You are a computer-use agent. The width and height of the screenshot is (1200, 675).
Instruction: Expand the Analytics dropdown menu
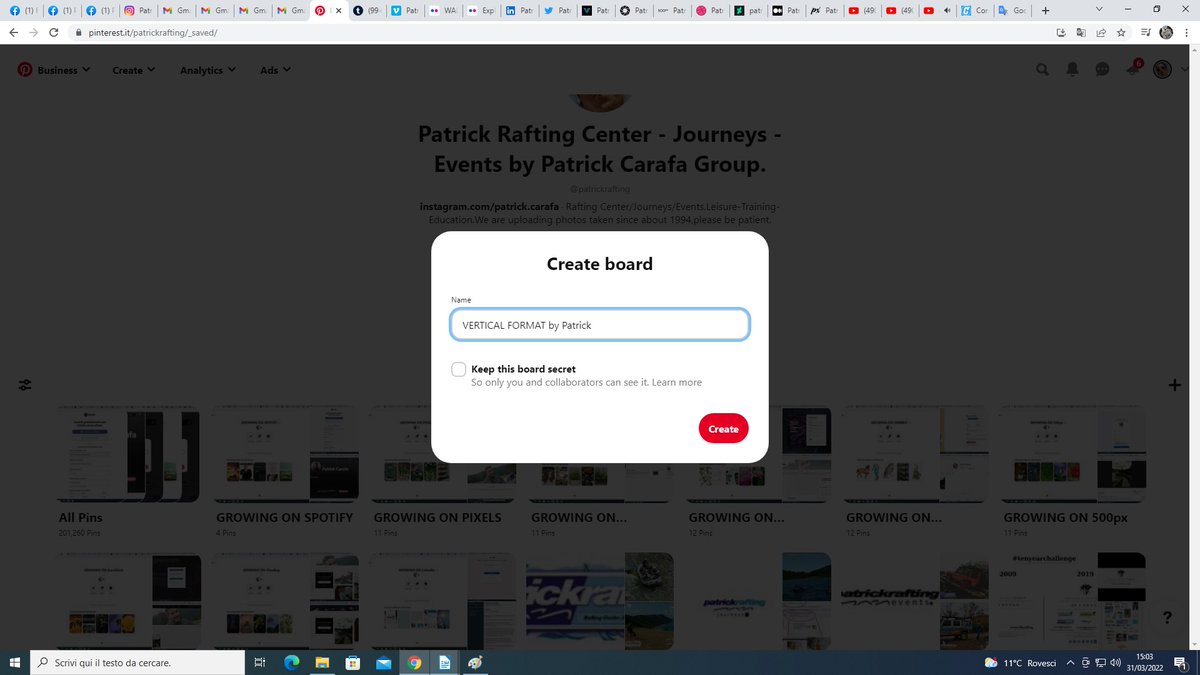208,70
